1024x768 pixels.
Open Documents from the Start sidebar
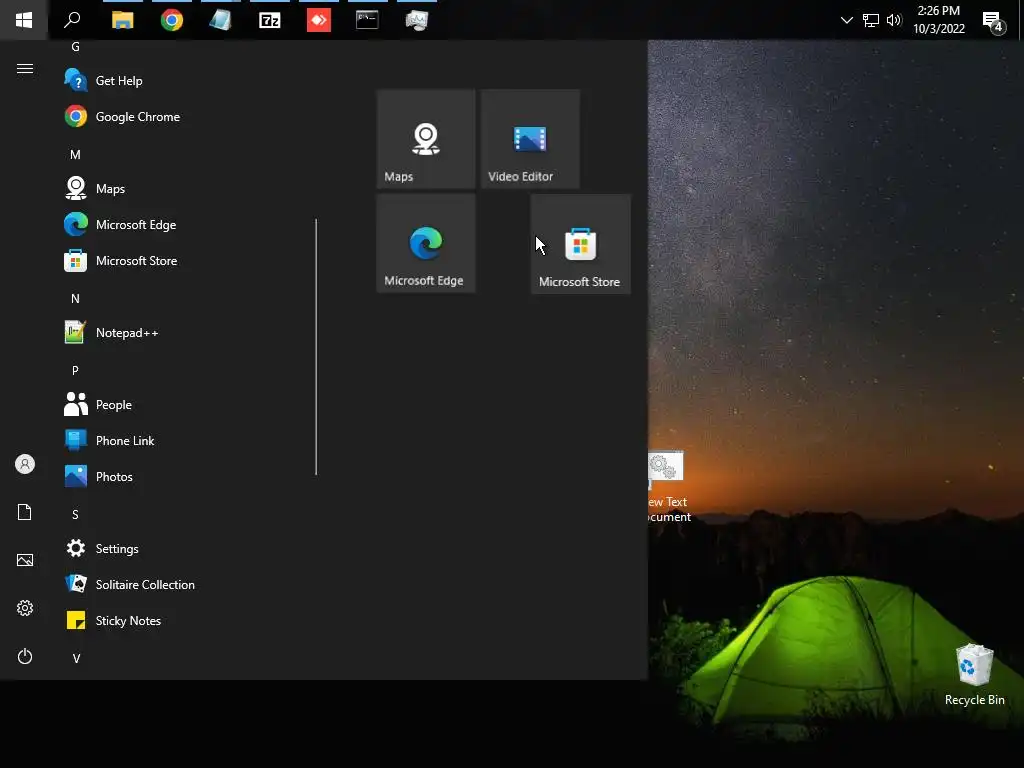click(x=25, y=512)
